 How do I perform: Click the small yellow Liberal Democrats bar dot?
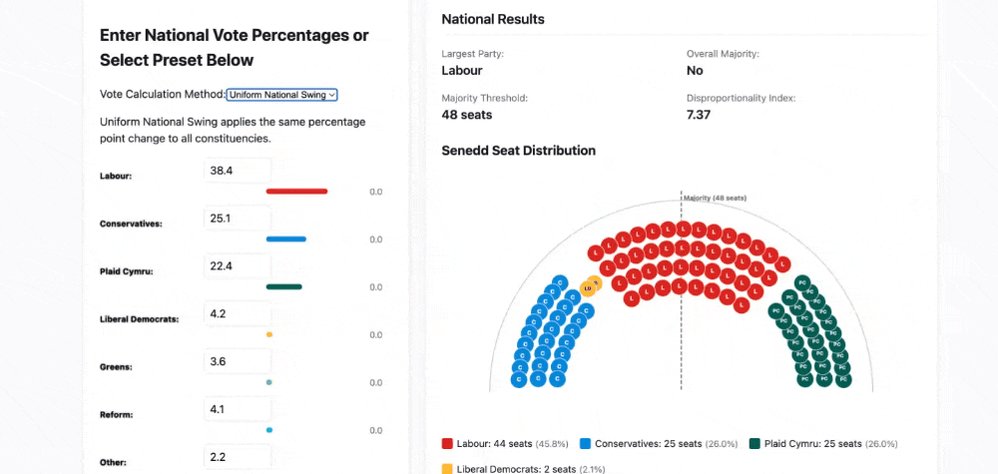[x=269, y=335]
